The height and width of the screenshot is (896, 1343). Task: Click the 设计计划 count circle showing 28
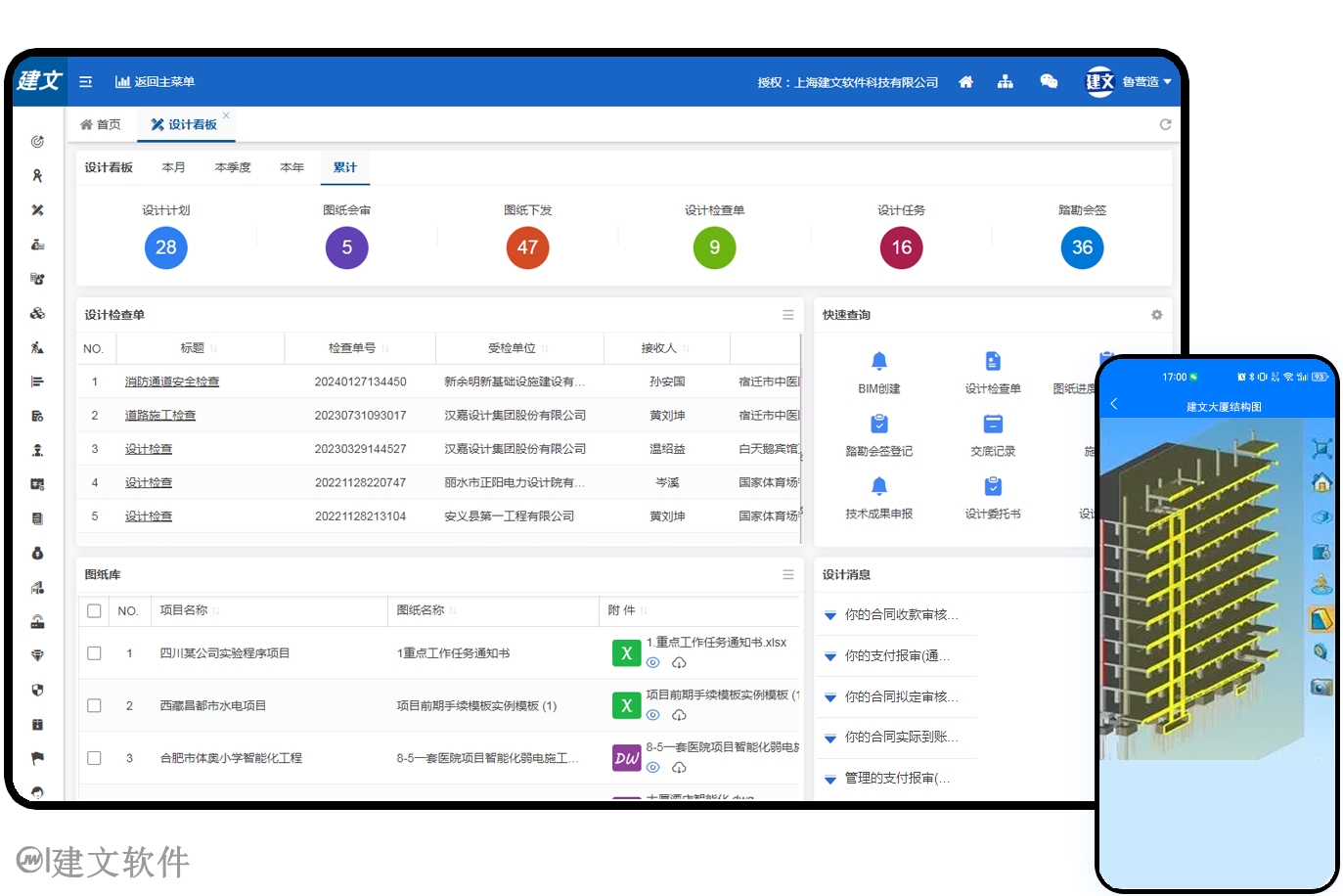tap(166, 247)
